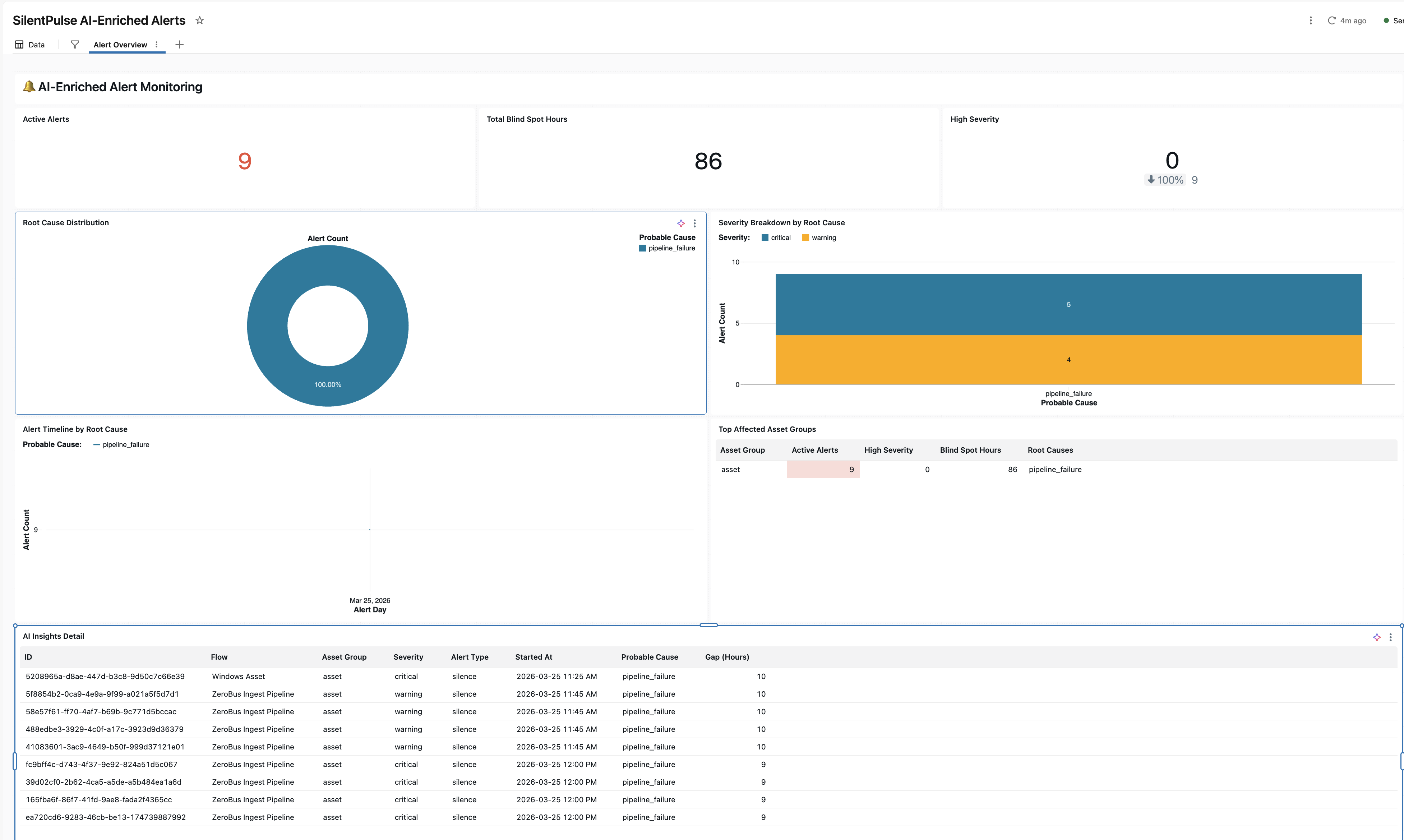Viewport: 1404px width, 840px height.
Task: Click the 100% decrease indicator under High Severity
Action: pos(1165,180)
